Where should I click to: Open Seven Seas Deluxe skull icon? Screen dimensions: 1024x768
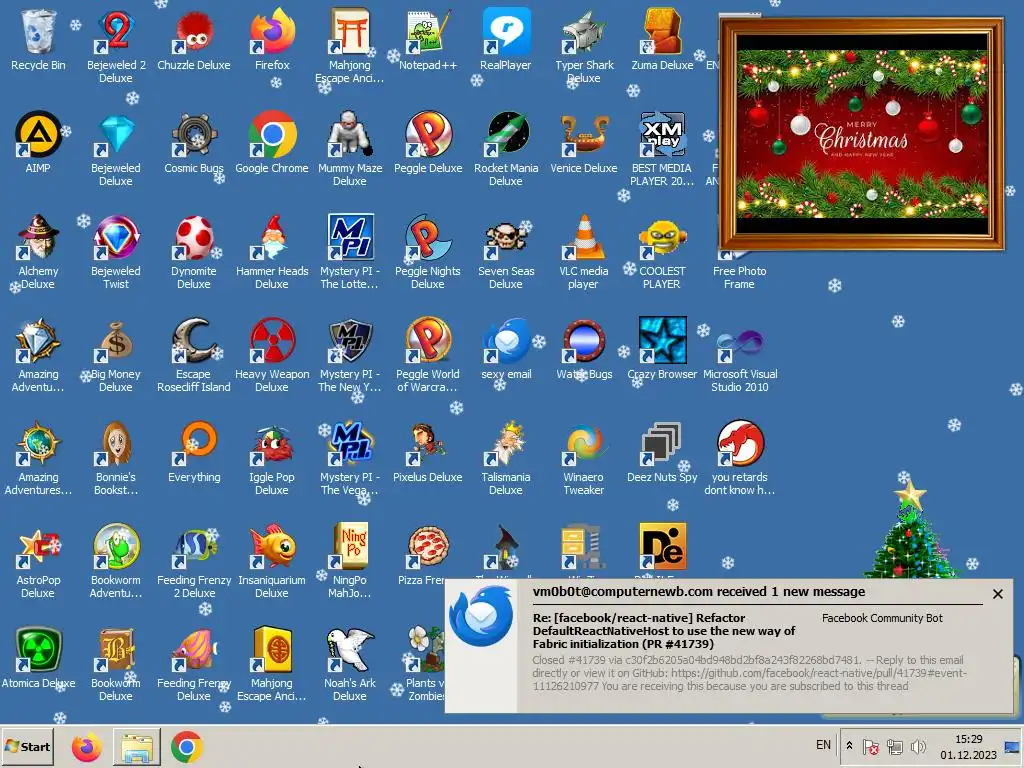505,237
